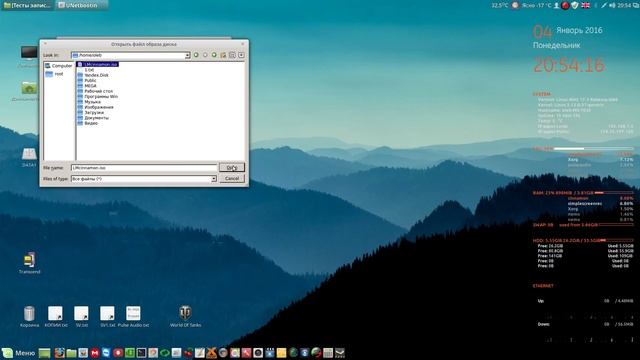
Task: Click the show desktop icon in taskbar
Action: 44,353
